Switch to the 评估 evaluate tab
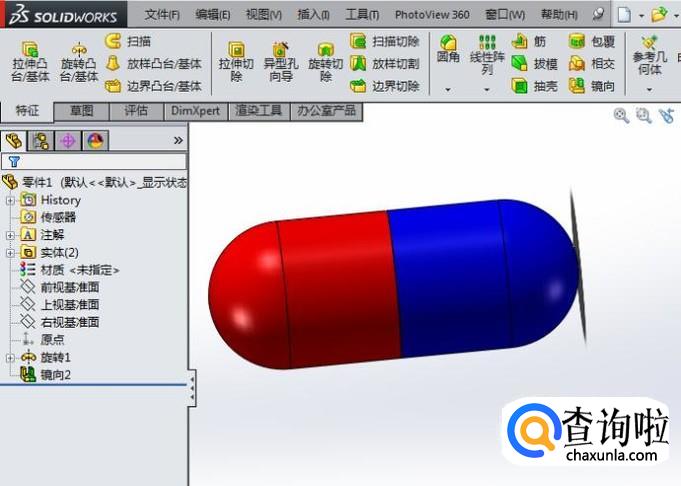 click(136, 111)
